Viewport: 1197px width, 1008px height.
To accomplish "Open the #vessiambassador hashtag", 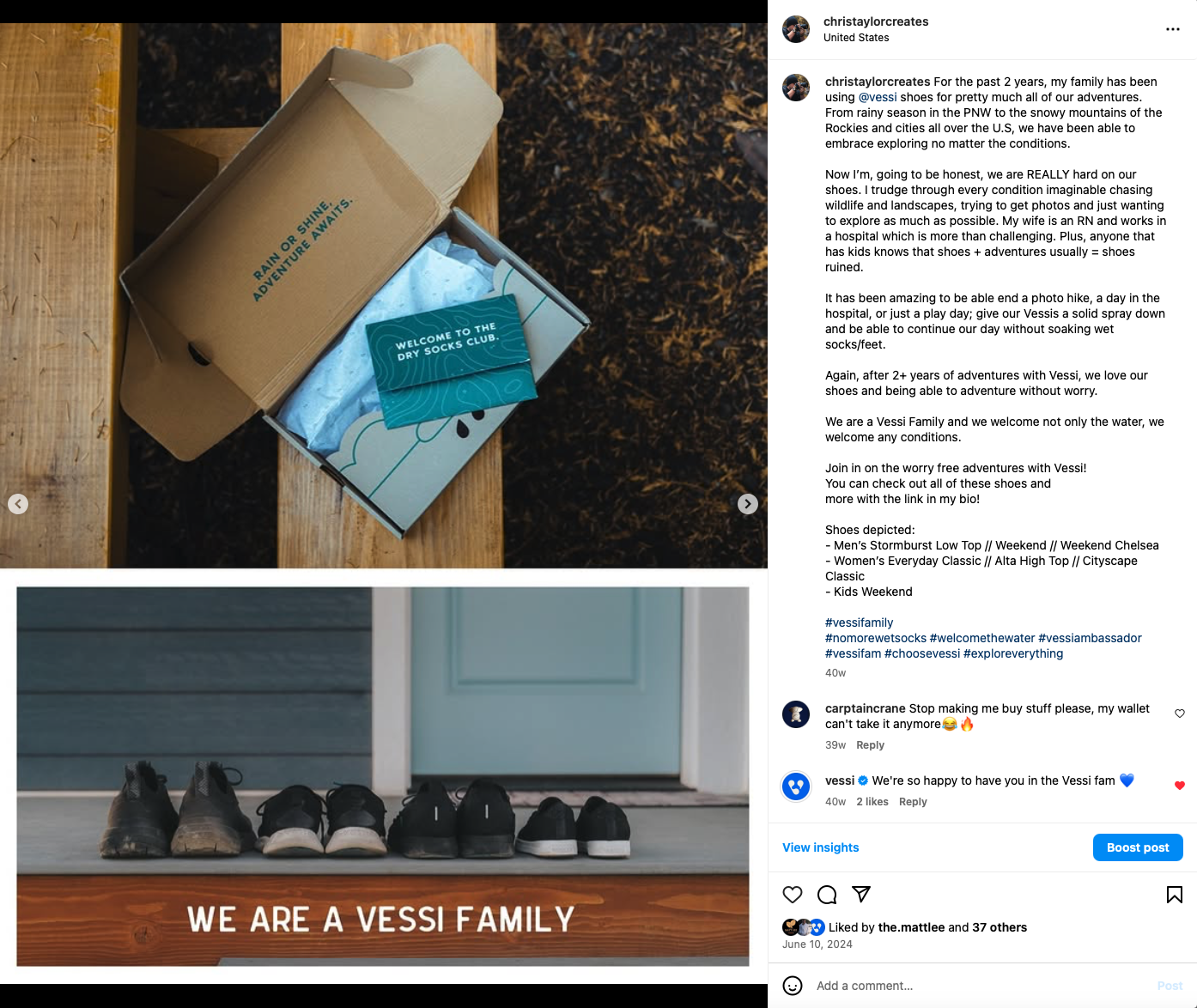I will tap(1090, 638).
